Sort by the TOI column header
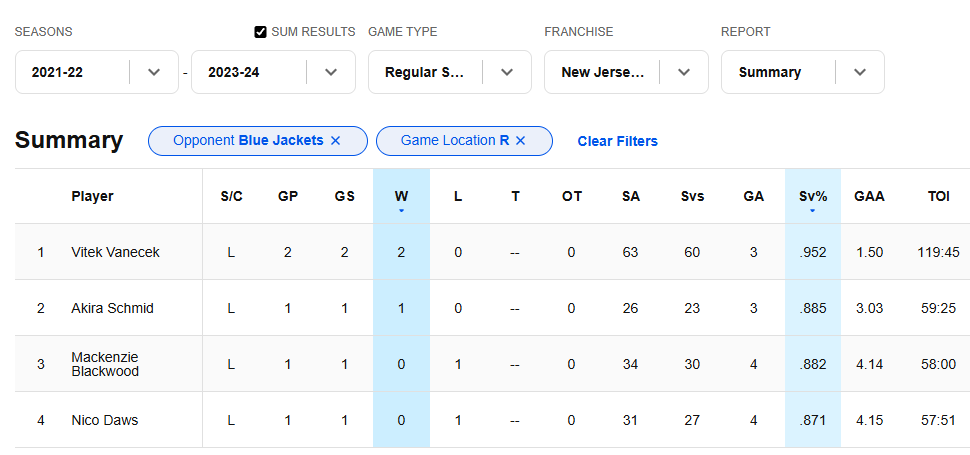Image resolution: width=970 pixels, height=455 pixels. point(938,197)
